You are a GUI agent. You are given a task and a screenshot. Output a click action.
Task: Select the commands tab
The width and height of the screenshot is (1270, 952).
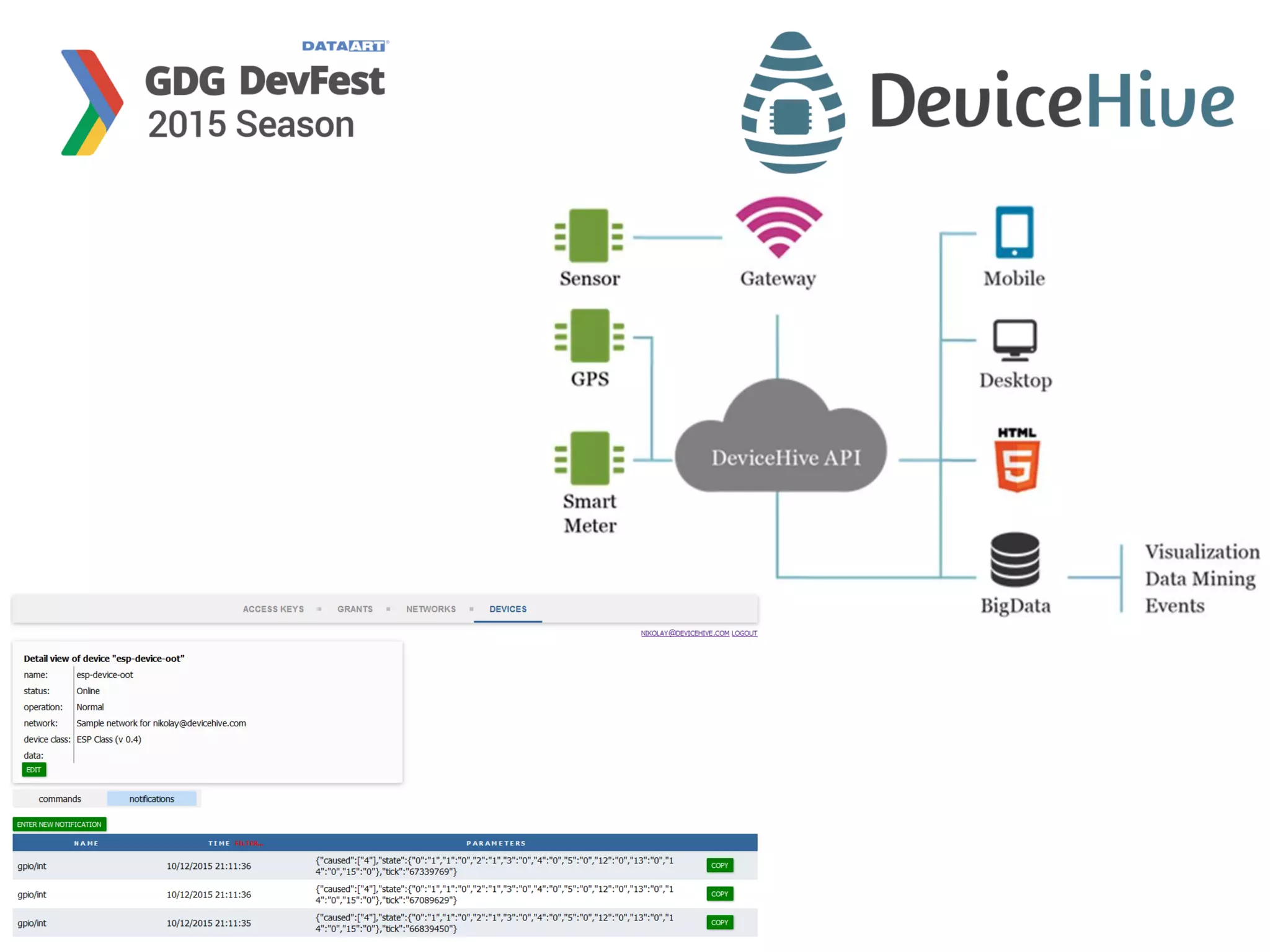60,799
